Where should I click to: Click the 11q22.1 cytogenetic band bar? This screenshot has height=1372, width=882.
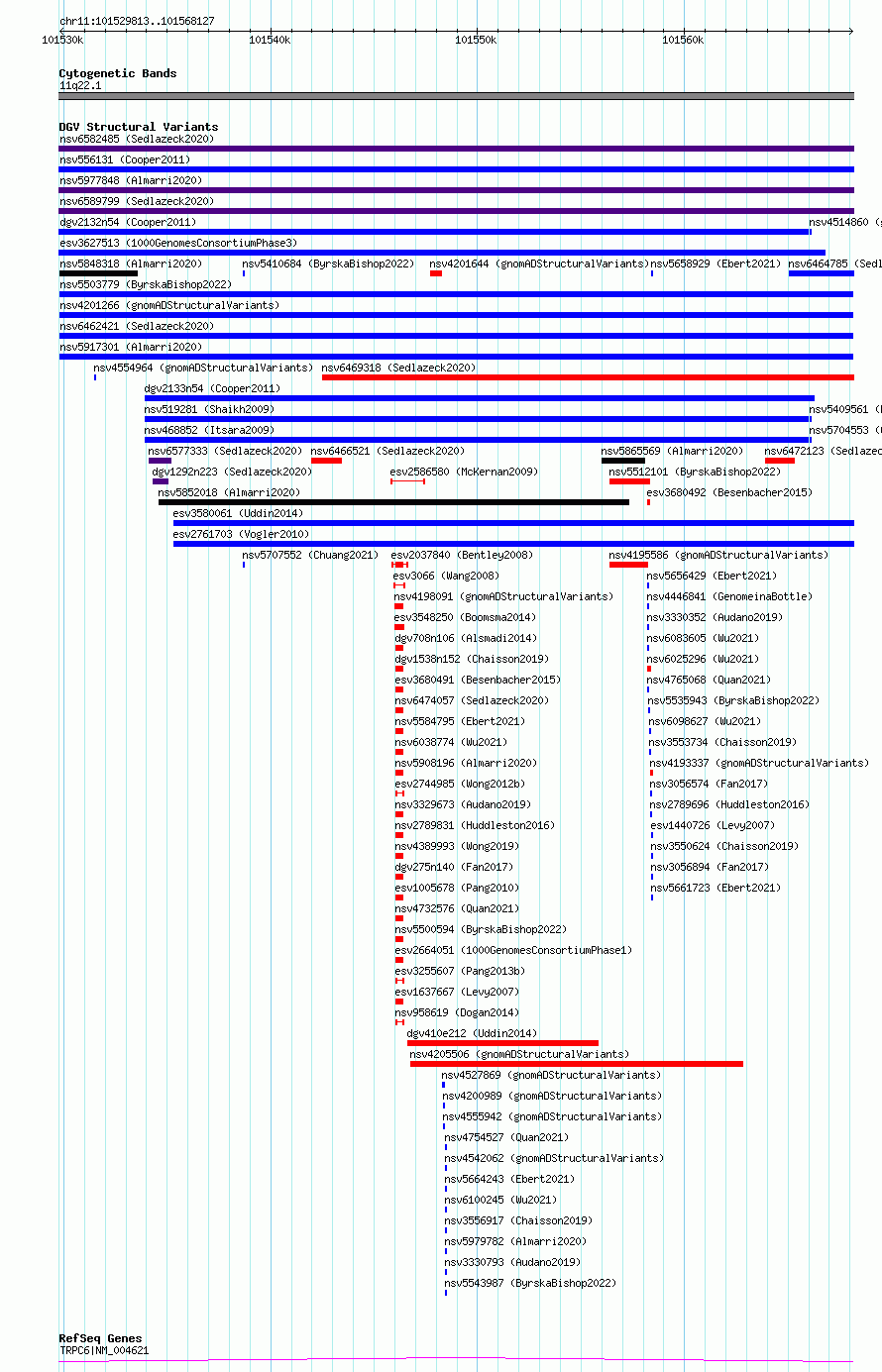tap(457, 96)
